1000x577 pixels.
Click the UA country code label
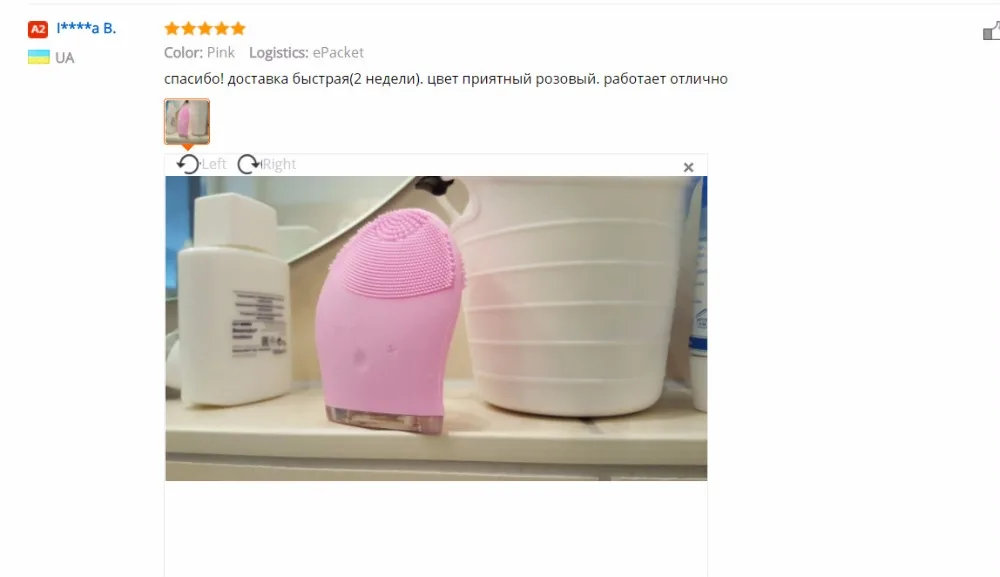64,58
